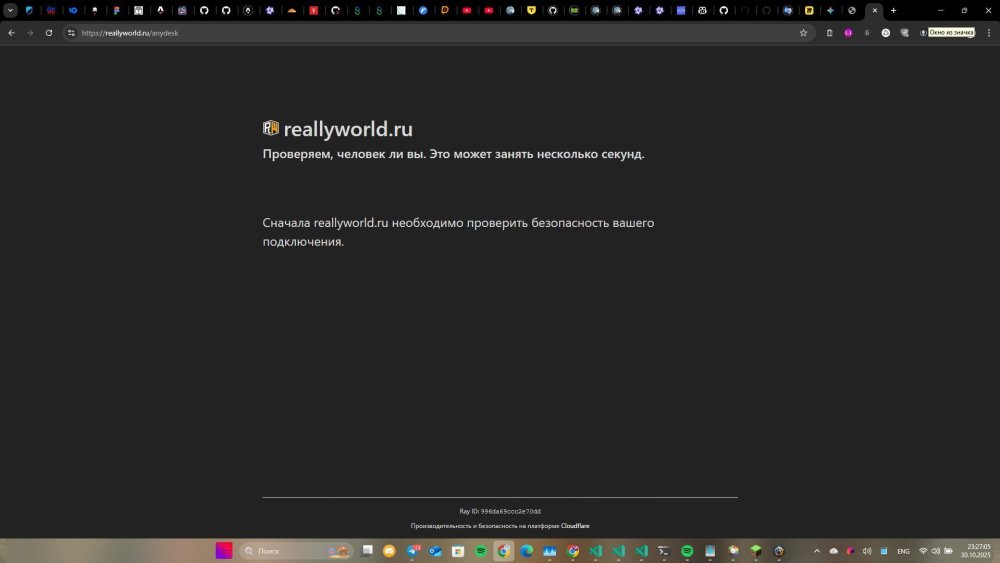
Task: Switch to the yellow T shield tab
Action: coord(531,10)
